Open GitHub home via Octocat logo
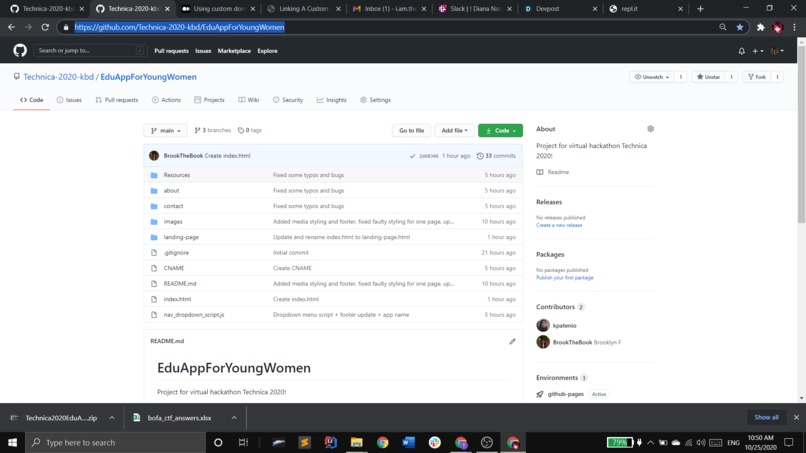 [20, 50]
